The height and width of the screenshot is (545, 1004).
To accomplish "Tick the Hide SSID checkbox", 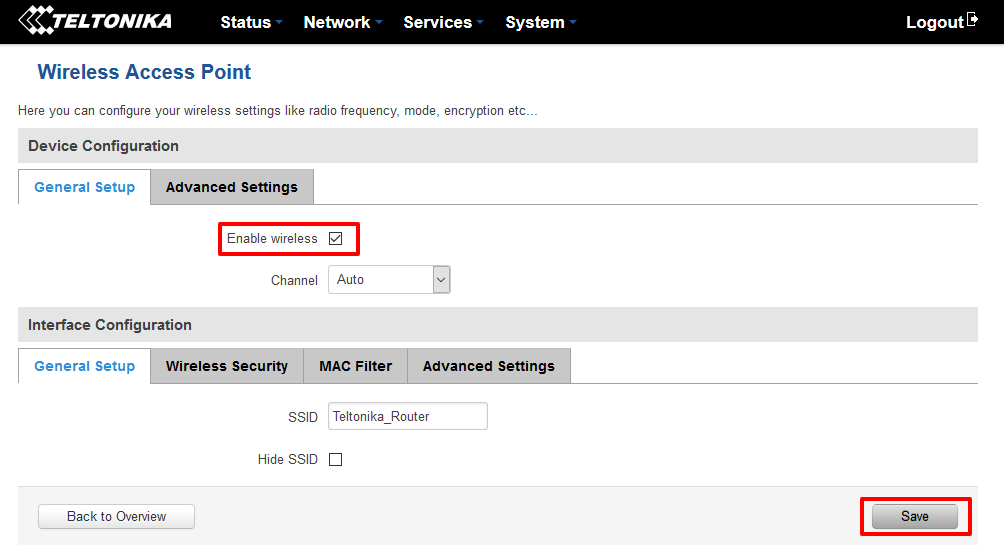I will coord(336,460).
